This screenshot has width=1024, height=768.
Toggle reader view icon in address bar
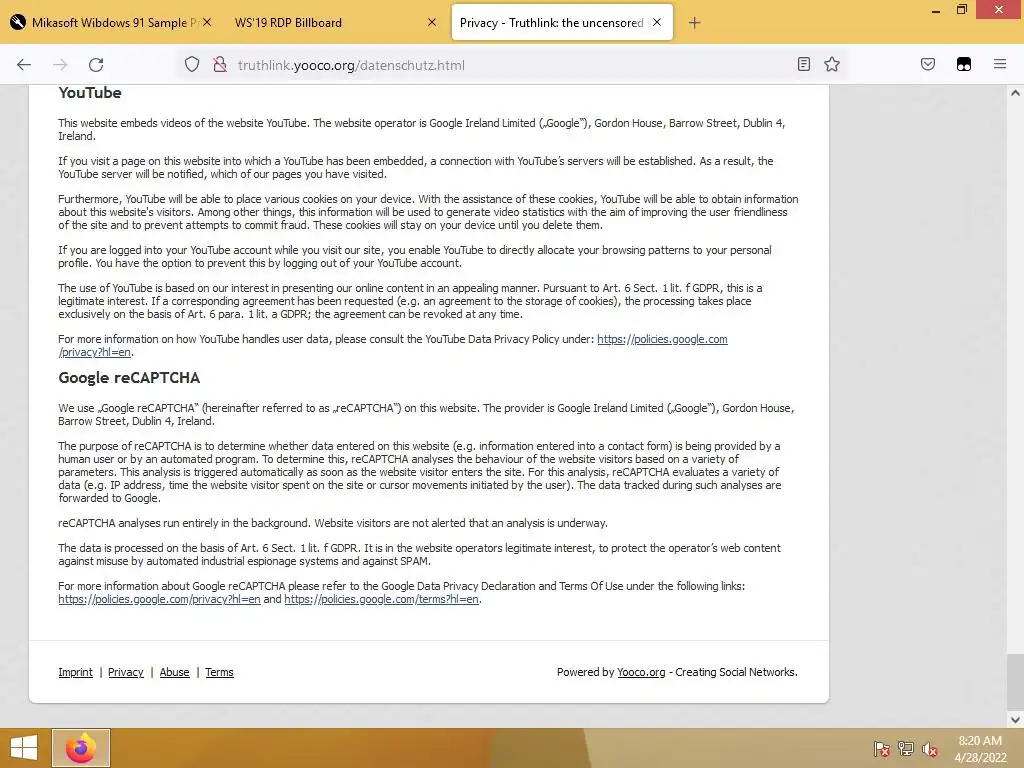point(804,64)
